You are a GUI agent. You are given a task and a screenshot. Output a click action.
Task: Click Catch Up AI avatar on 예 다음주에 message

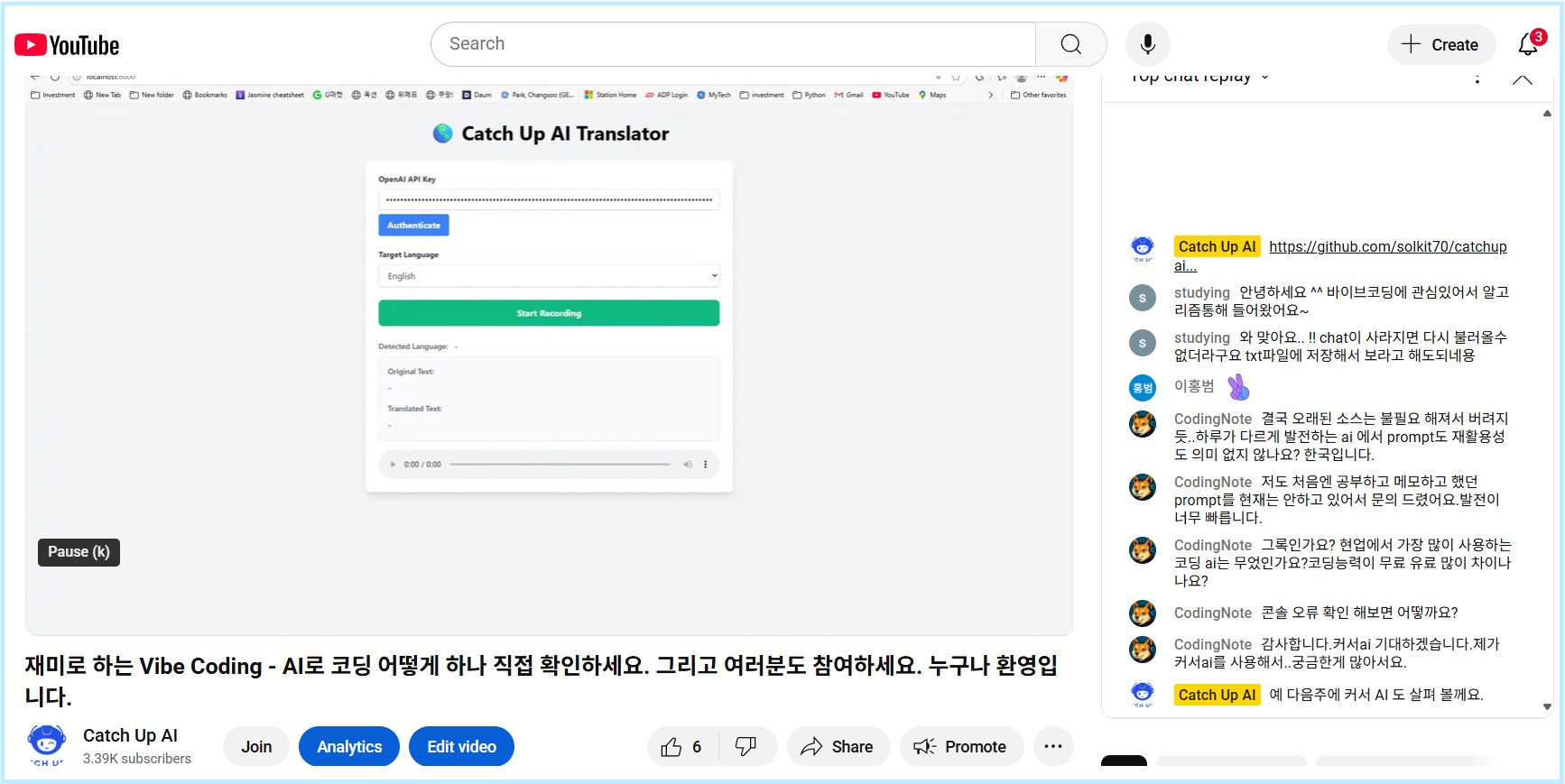[1143, 695]
